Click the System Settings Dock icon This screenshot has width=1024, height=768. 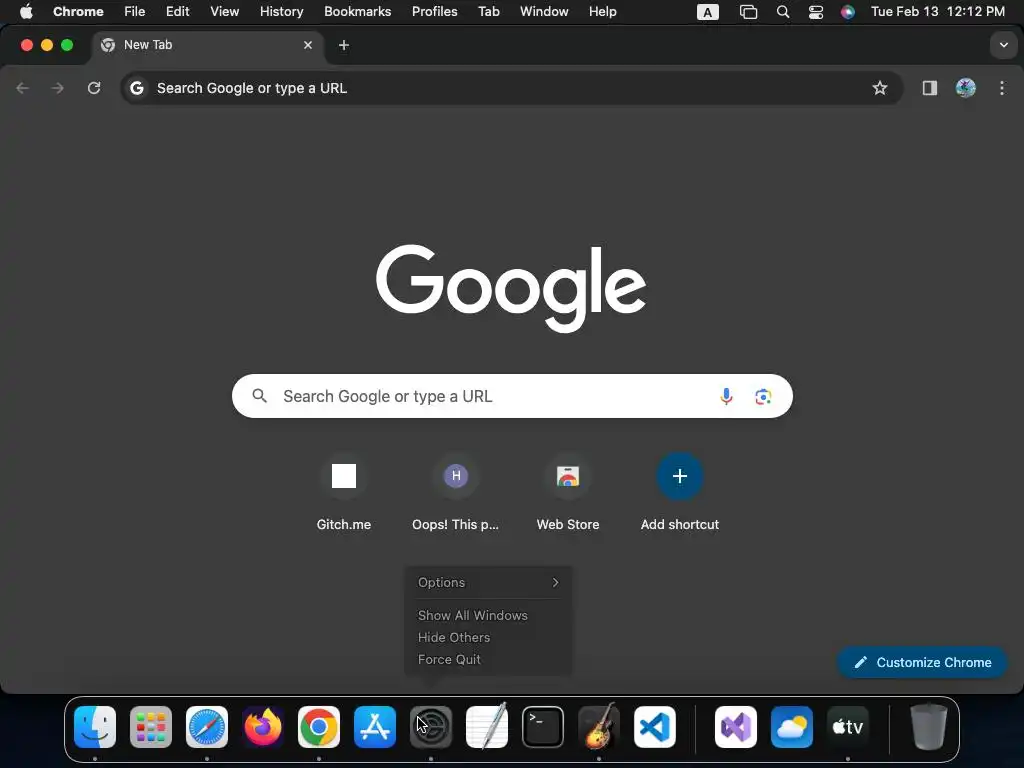click(431, 727)
